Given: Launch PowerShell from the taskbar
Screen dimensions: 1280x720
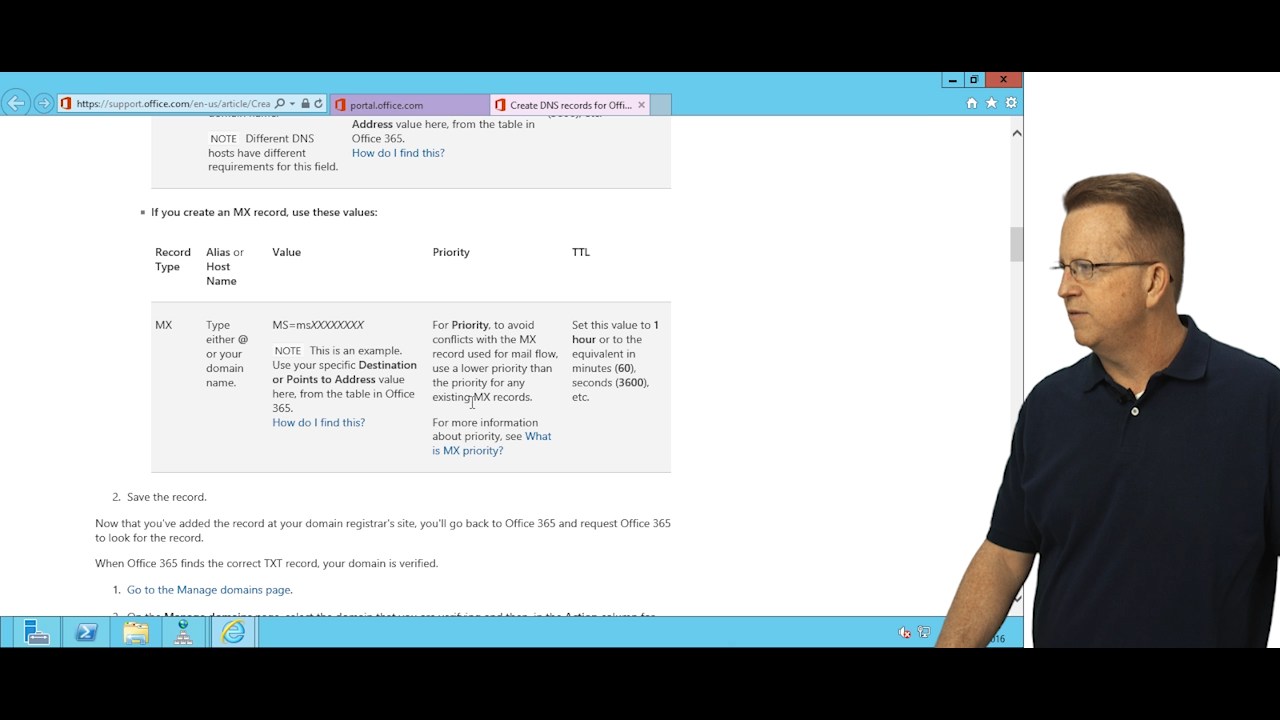Looking at the screenshot, I should (x=86, y=632).
